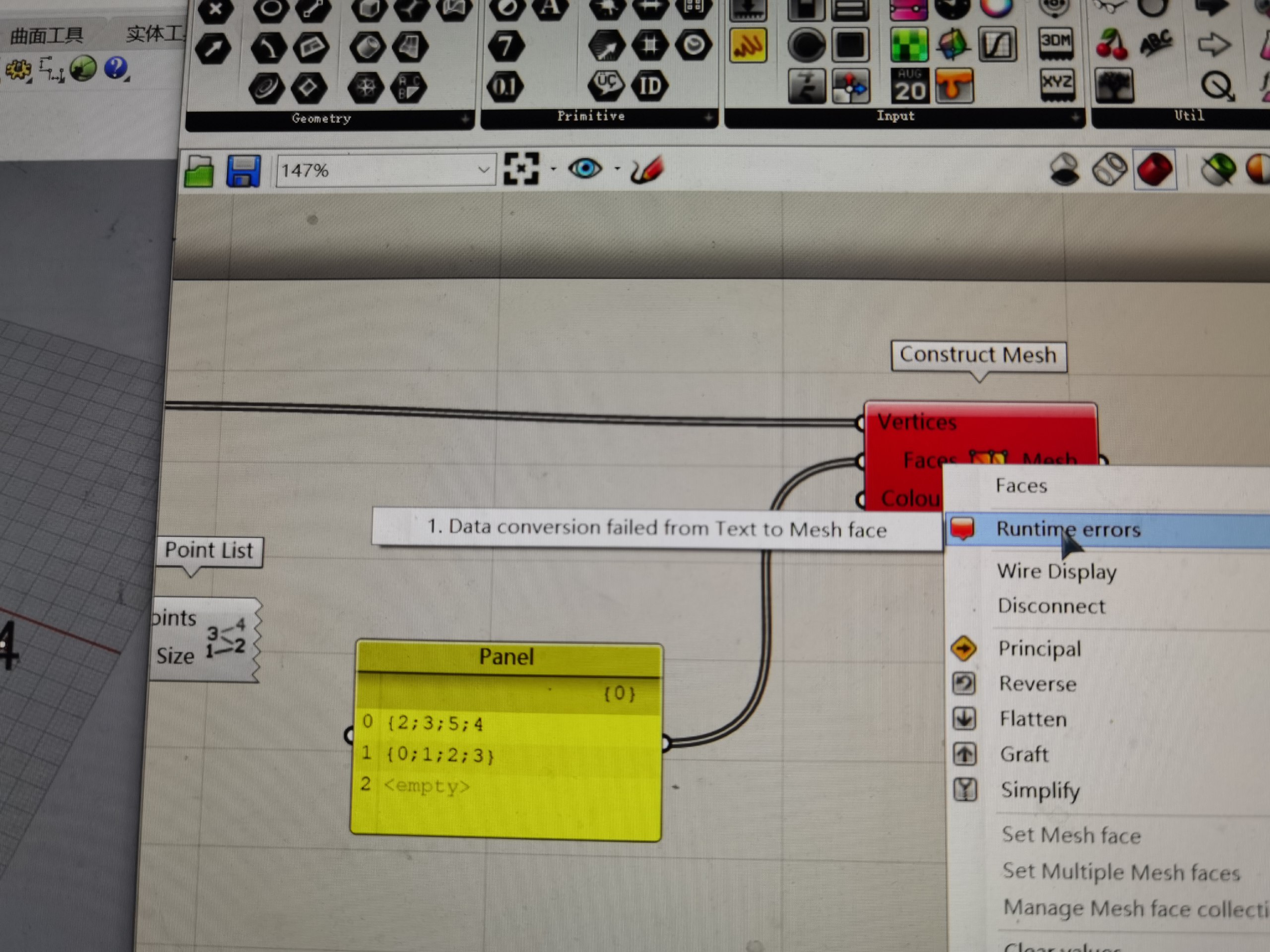Click the Zoom Extents frame icon
The width and height of the screenshot is (1270, 952).
coord(521,169)
